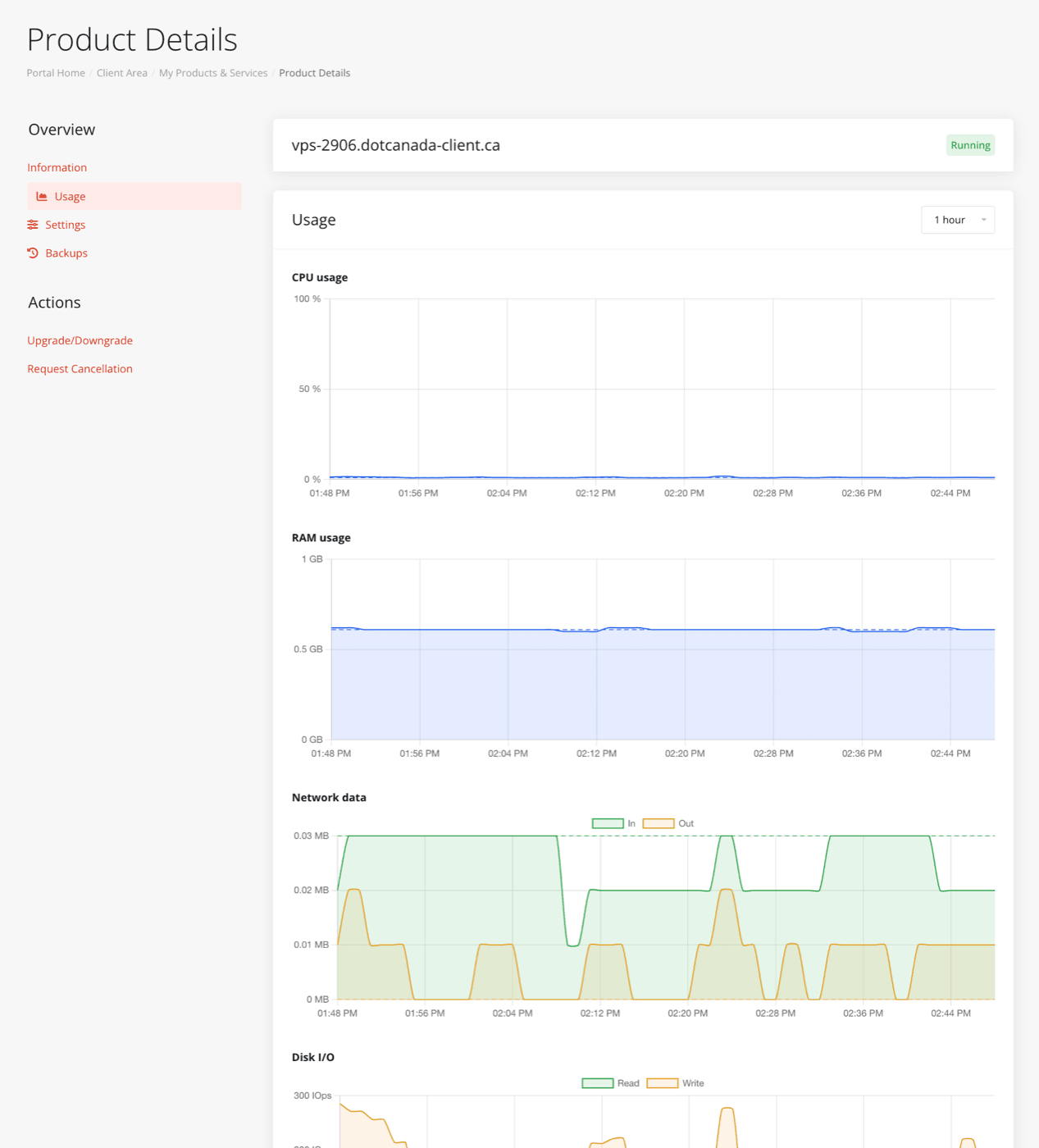Image resolution: width=1039 pixels, height=1148 pixels.
Task: Go to Portal Home breadcrumb
Action: [56, 73]
